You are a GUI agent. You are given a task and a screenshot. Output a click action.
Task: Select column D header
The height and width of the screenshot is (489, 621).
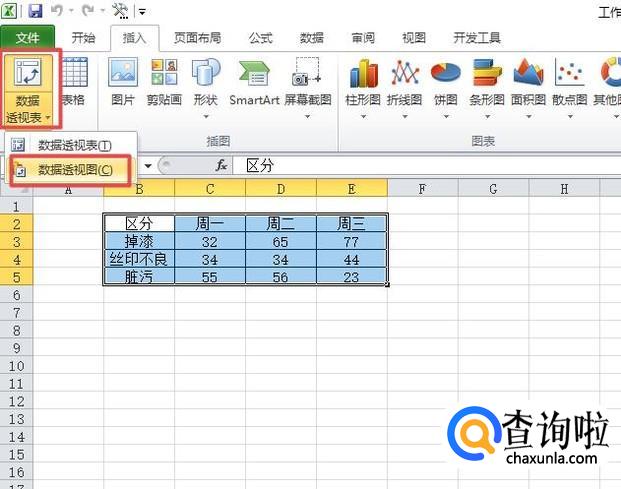pyautogui.click(x=281, y=189)
